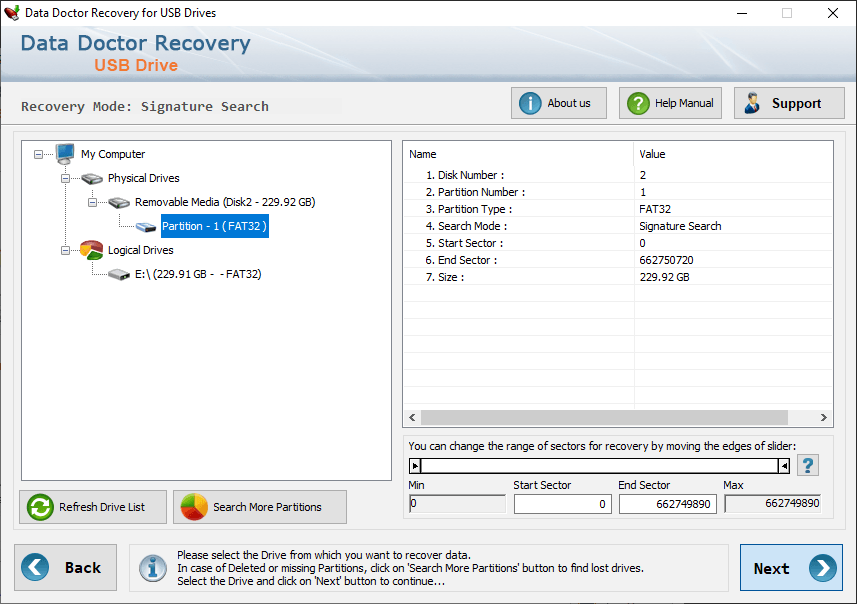Click the sector range slider track
The image size is (857, 604).
tap(600, 466)
